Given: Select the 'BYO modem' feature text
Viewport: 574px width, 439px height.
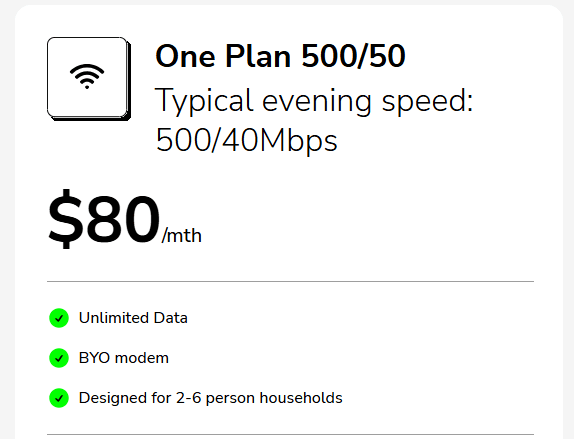Looking at the screenshot, I should pyautogui.click(x=124, y=358).
